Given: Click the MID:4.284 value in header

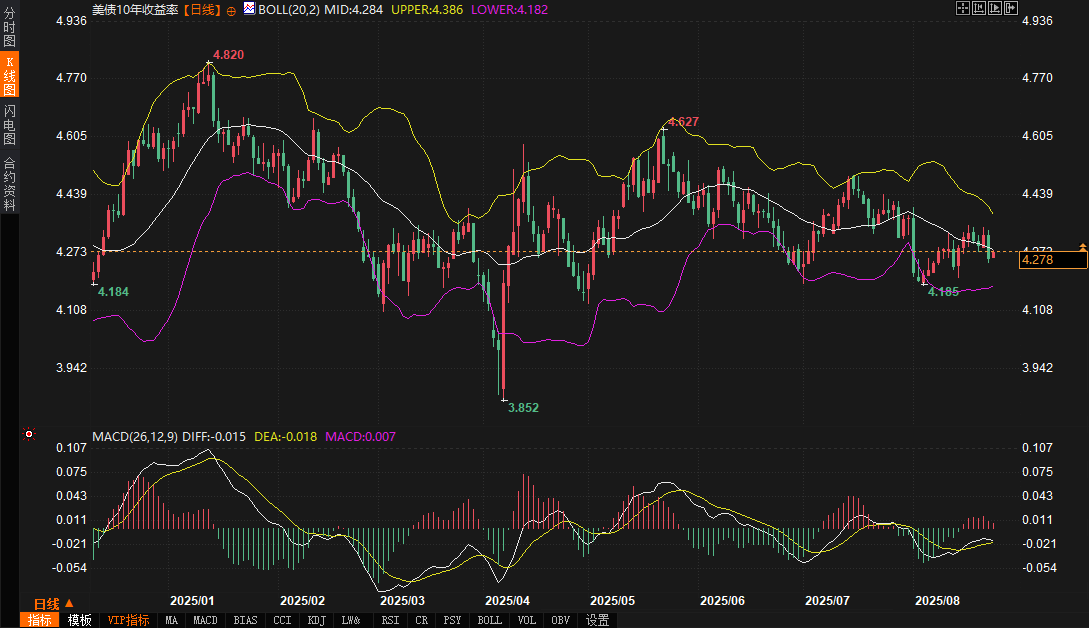Looking at the screenshot, I should (x=354, y=10).
